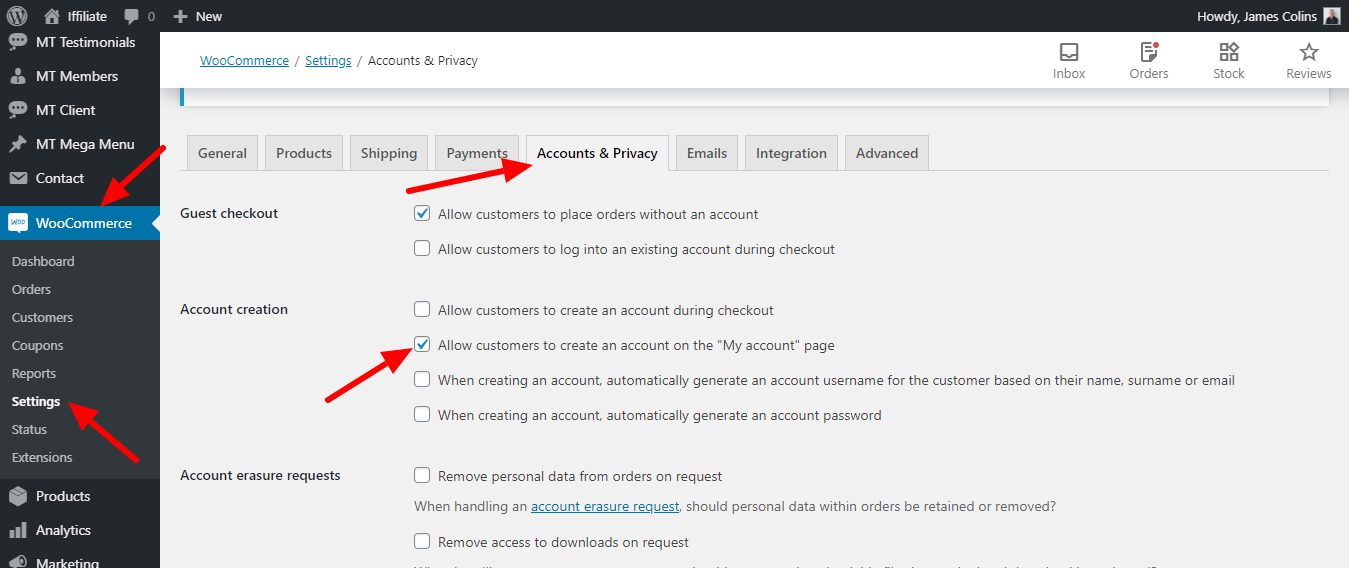Switch to the Emails tab
This screenshot has width=1349, height=568.
point(707,153)
